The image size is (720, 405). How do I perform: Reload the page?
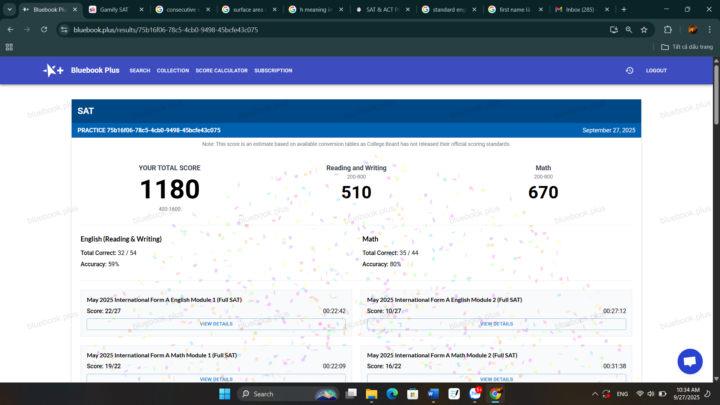[44, 29]
